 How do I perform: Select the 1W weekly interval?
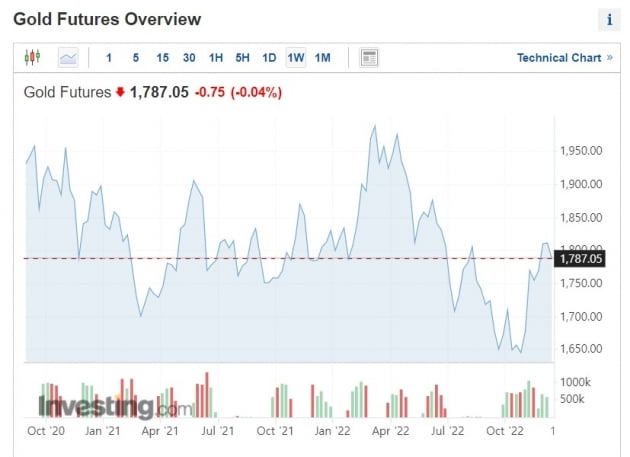(296, 58)
